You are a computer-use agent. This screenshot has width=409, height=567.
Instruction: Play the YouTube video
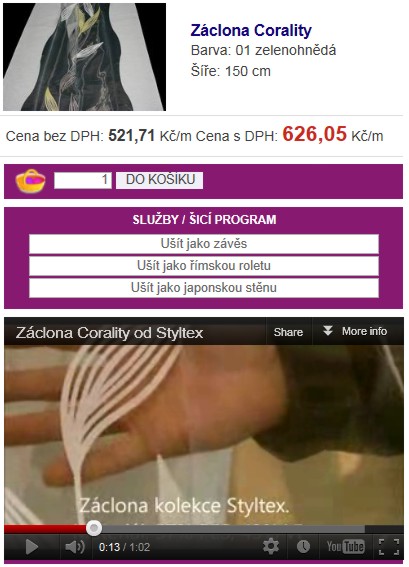[31, 547]
